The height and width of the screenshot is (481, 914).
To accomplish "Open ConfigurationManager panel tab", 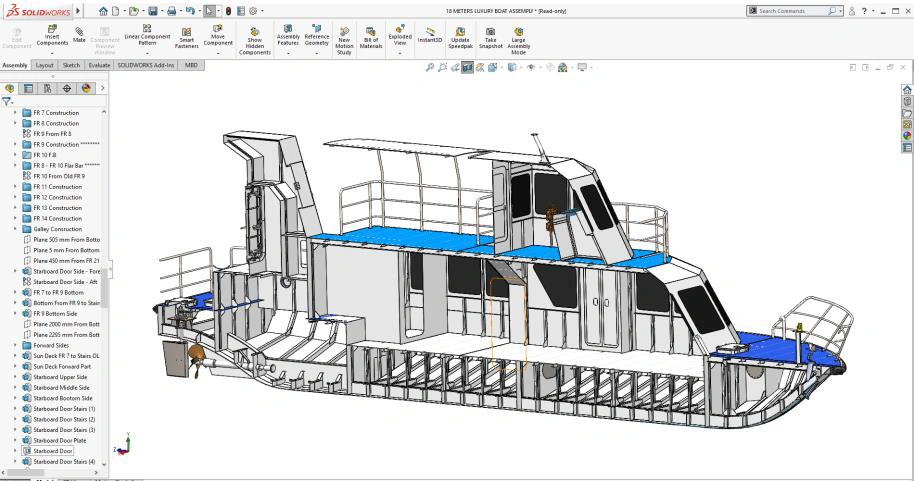I will (47, 88).
